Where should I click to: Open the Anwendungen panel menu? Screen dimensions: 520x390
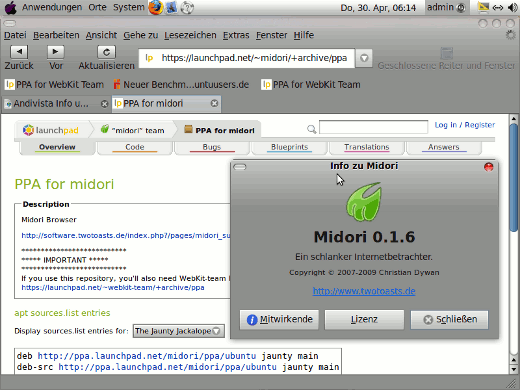(x=52, y=7)
